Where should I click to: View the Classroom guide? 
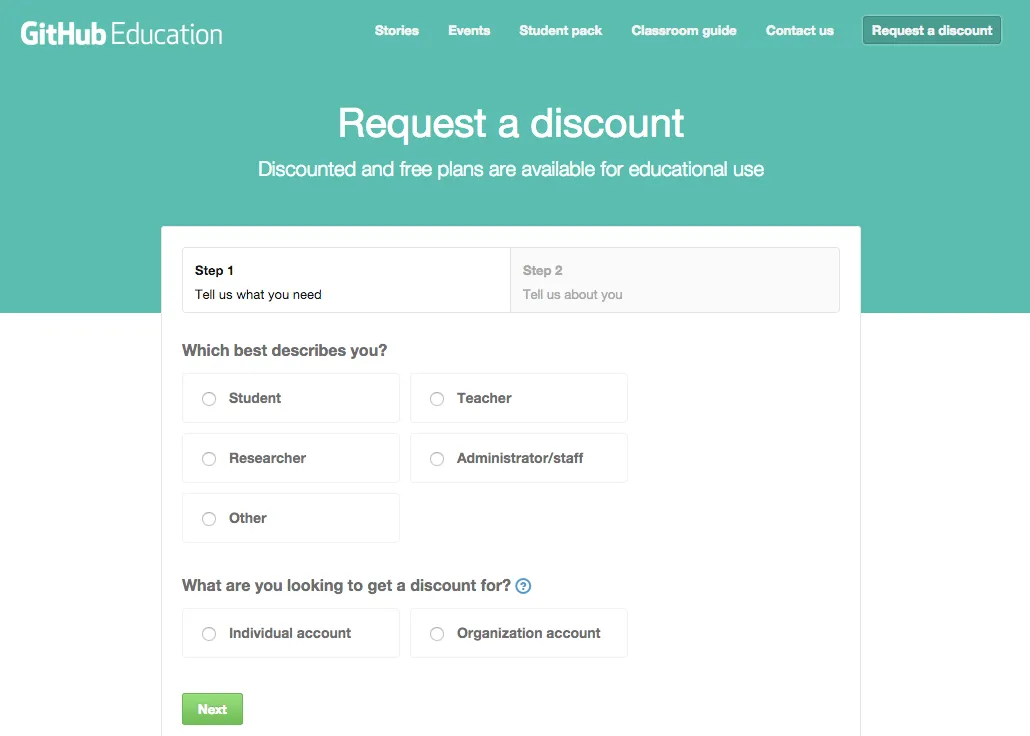684,31
